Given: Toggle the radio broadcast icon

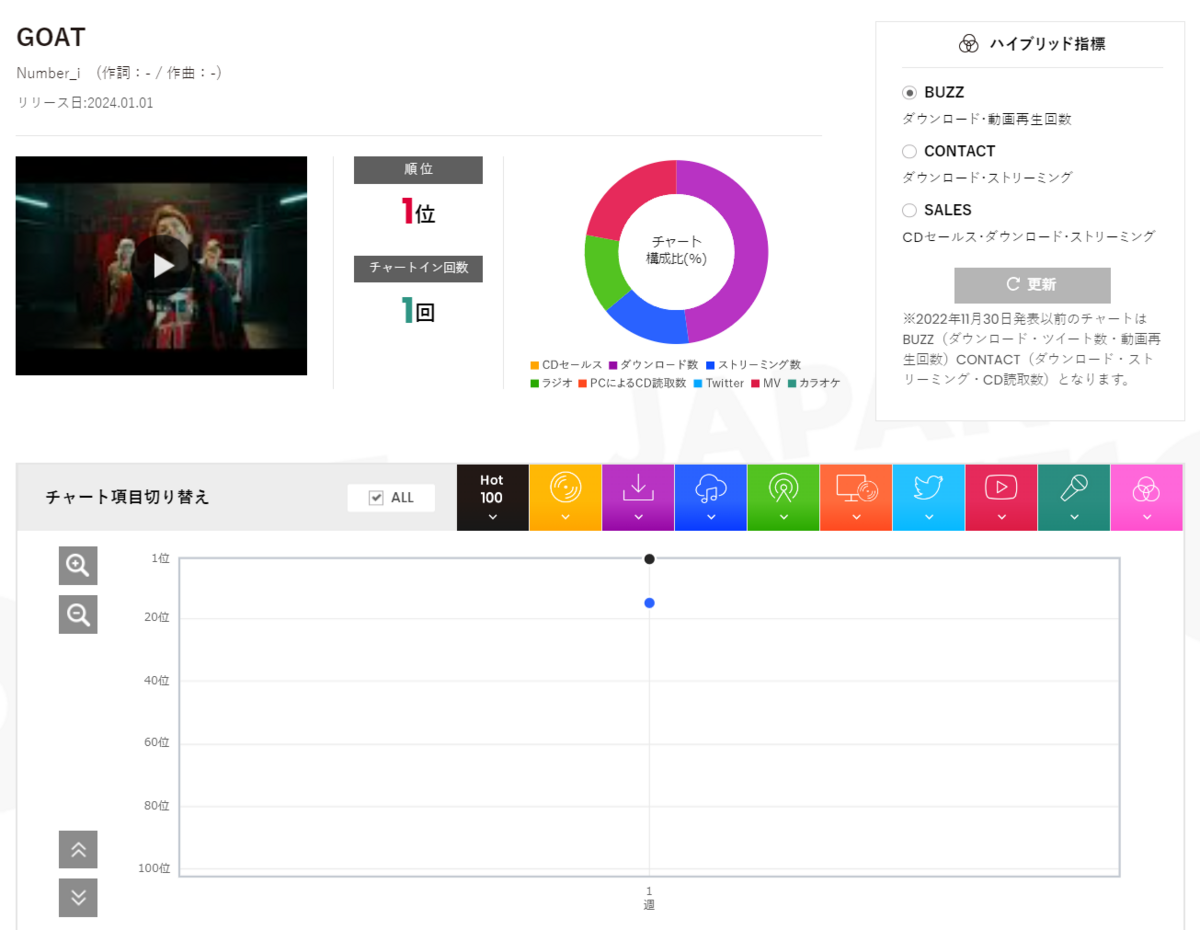Looking at the screenshot, I should [783, 497].
